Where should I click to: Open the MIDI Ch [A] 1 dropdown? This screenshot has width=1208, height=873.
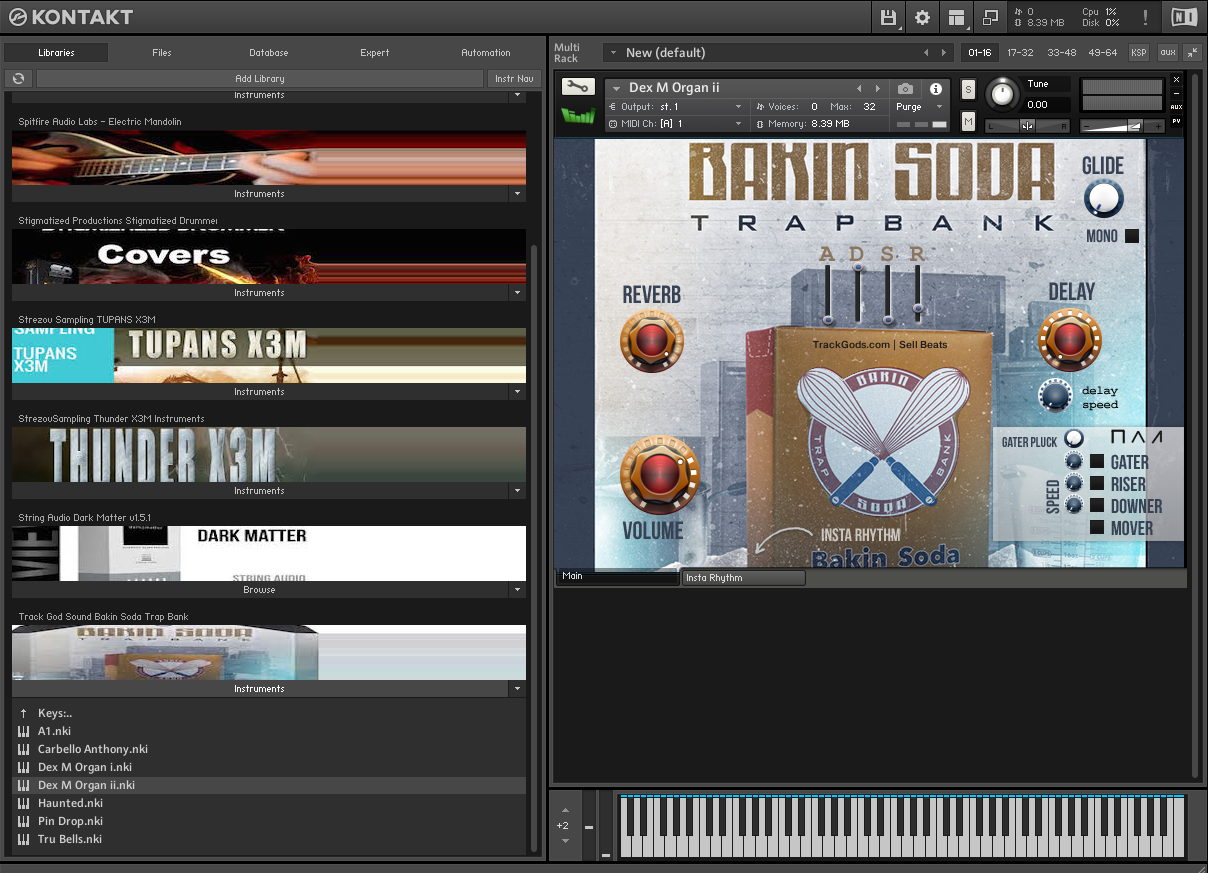(x=676, y=124)
